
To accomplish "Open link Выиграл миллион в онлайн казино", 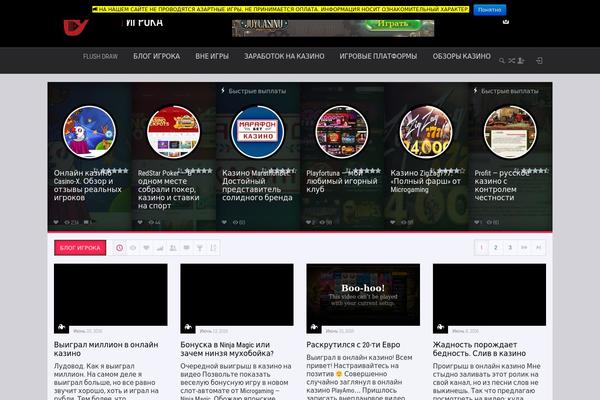I will tap(106, 349).
